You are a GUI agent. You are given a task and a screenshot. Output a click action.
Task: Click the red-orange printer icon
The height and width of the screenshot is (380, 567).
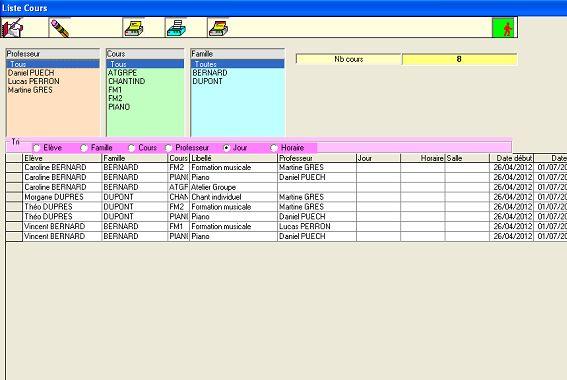coord(218,28)
